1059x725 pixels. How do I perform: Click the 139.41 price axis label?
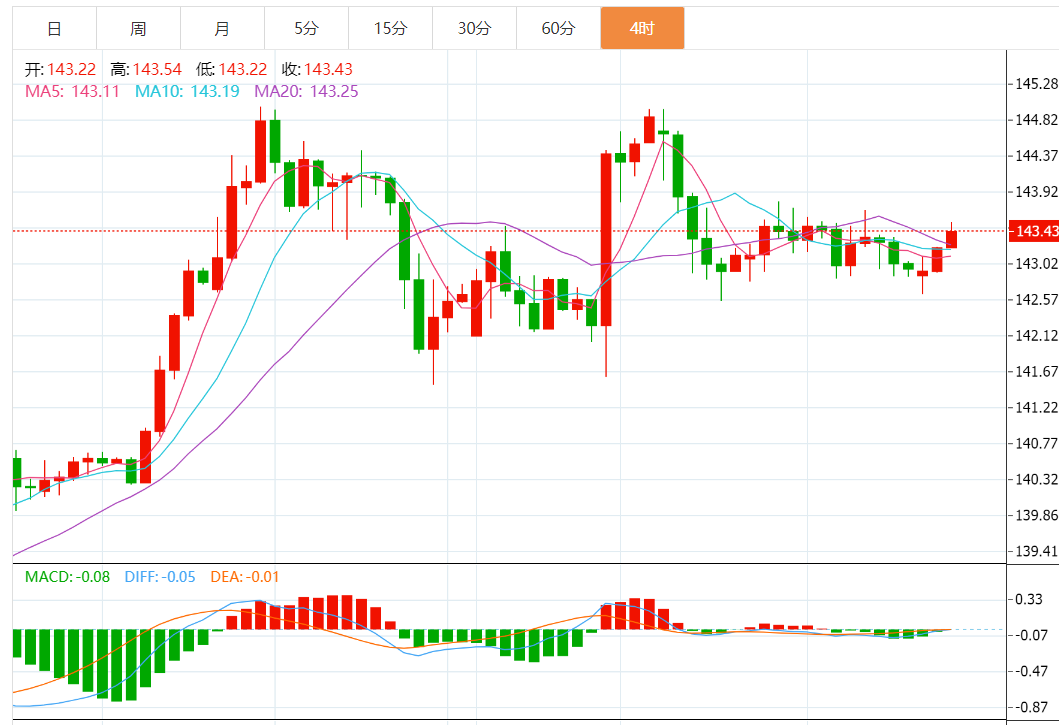1036,551
